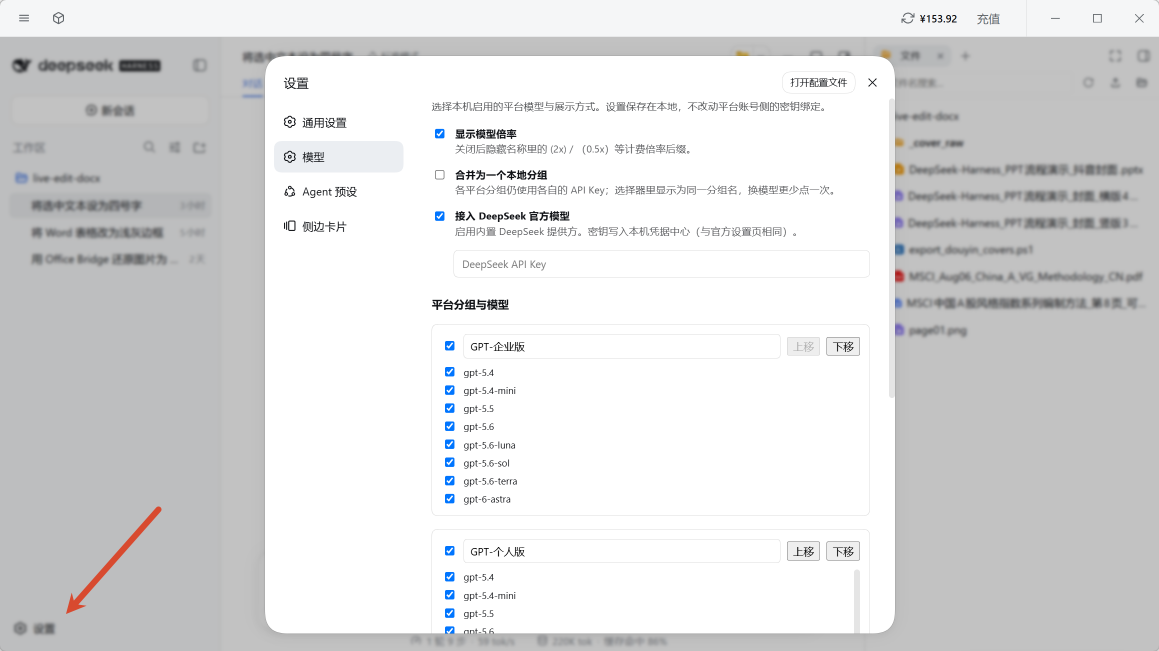This screenshot has height=651, width=1159.
Task: Enable 合并为一个本地分组 checkbox
Action: point(440,175)
